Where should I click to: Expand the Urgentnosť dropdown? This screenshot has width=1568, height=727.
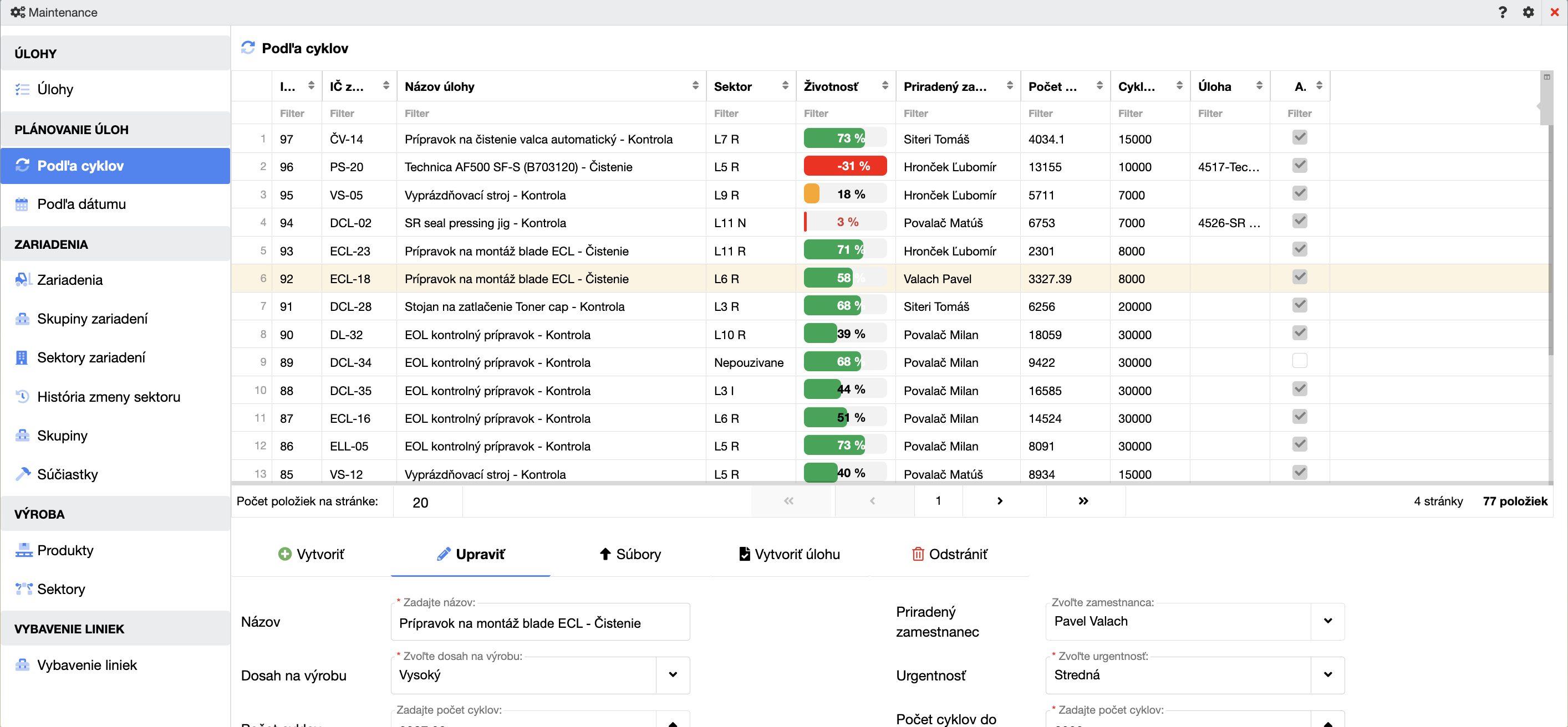1327,674
